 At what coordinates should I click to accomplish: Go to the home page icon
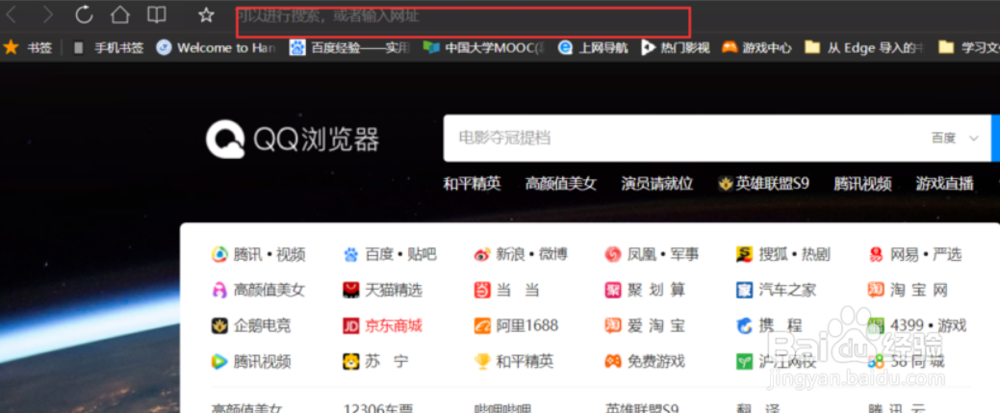point(120,14)
